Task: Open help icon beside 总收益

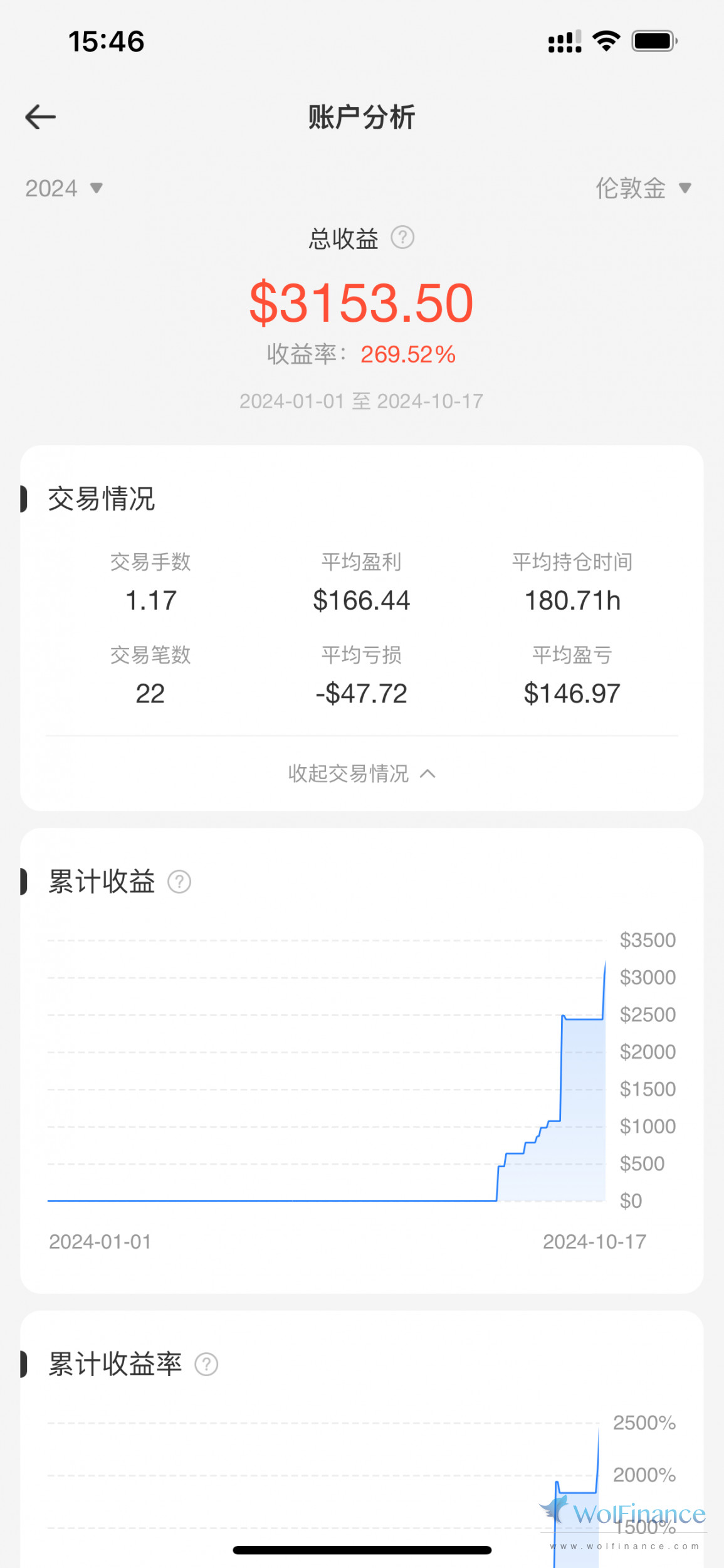Action: (x=402, y=238)
